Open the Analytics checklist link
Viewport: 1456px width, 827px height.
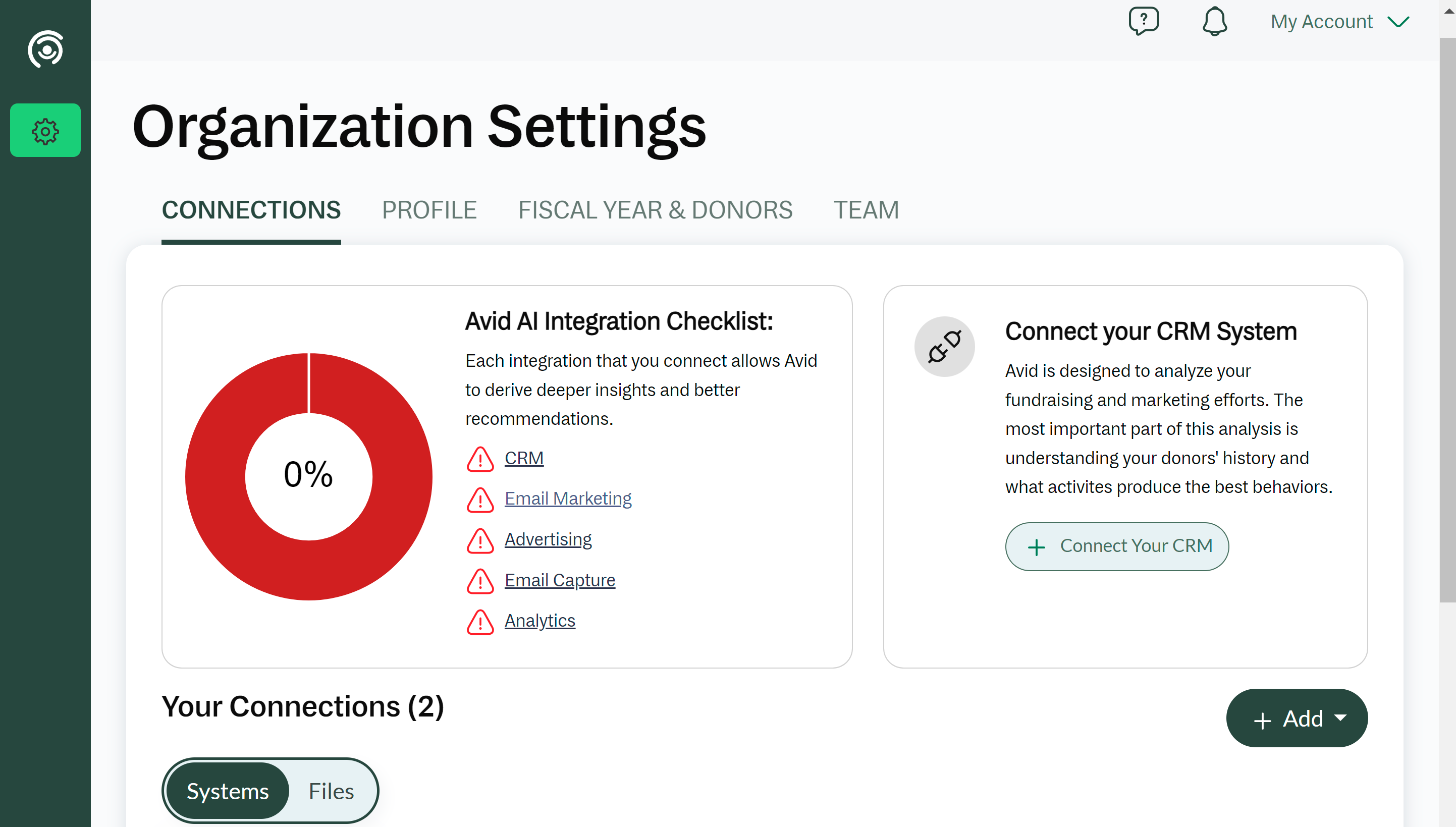(x=540, y=621)
